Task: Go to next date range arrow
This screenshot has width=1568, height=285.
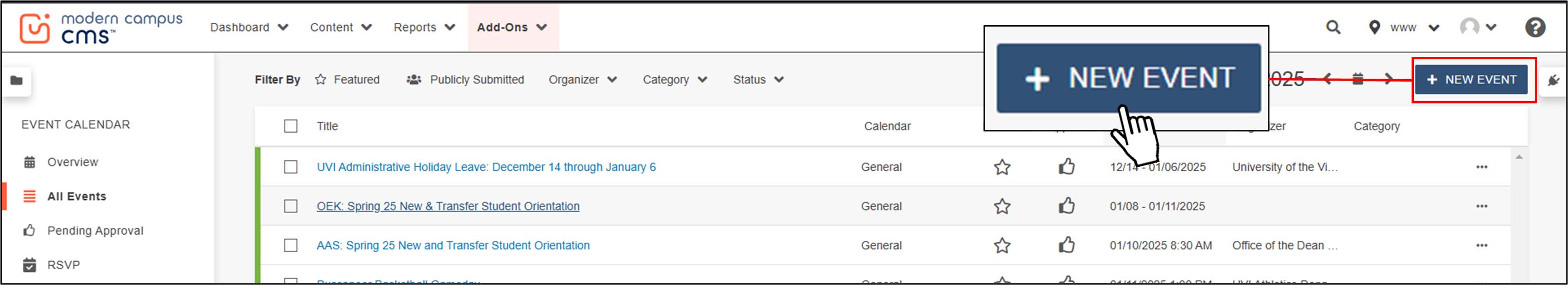Action: click(1388, 79)
